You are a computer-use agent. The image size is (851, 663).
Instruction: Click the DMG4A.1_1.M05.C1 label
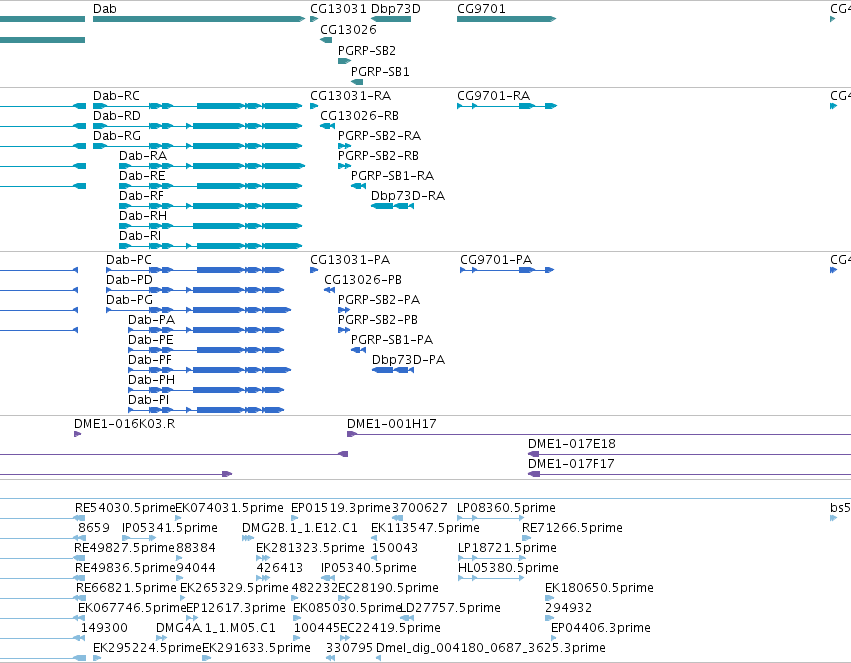(215, 628)
